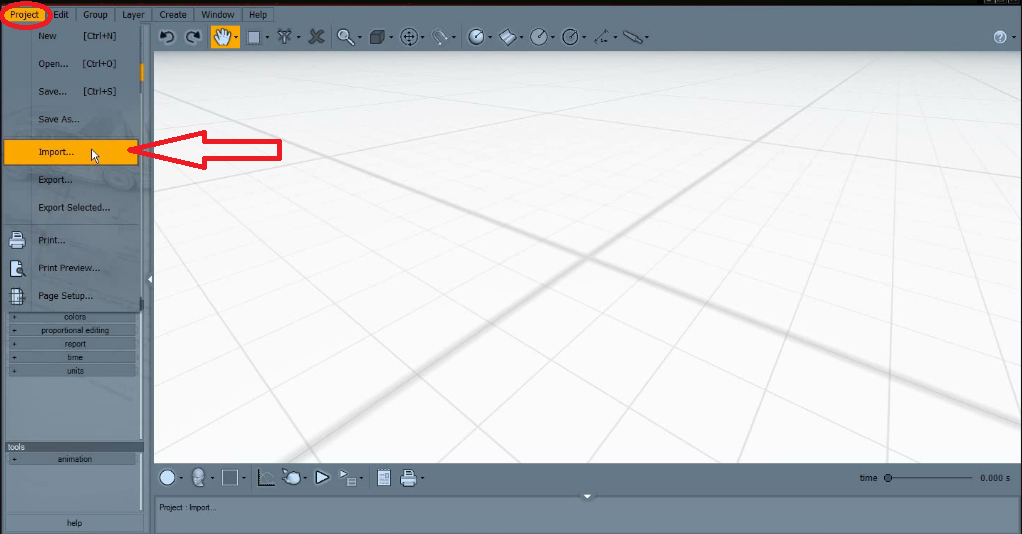Open the dropdown beside the magnet icon

pyautogui.click(x=454, y=38)
